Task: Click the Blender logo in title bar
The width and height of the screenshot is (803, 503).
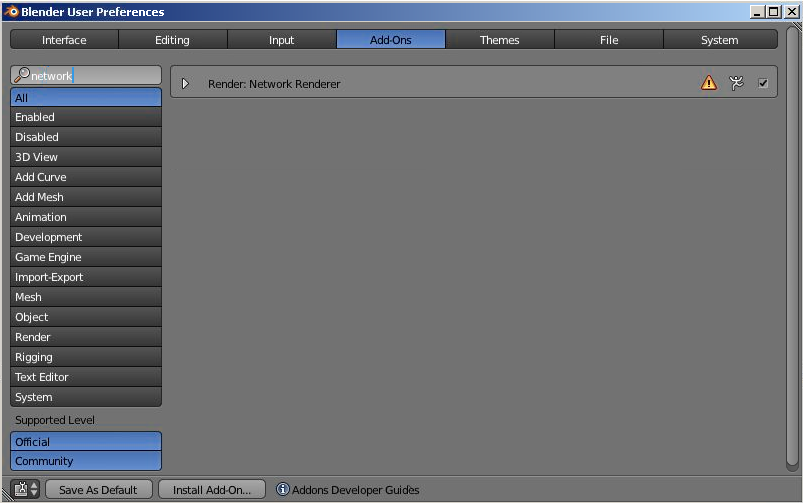Action: tap(11, 11)
